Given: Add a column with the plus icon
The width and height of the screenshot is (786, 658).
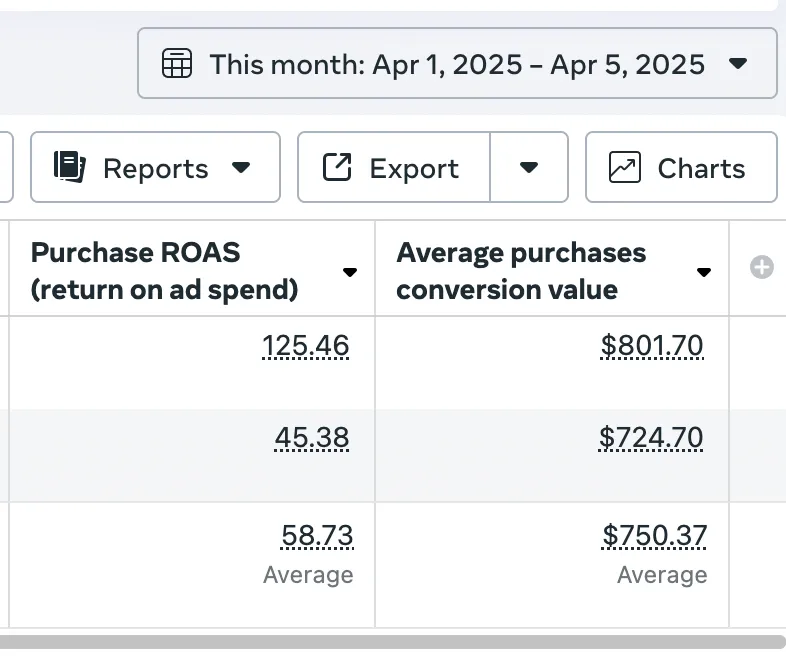Looking at the screenshot, I should click(x=761, y=267).
